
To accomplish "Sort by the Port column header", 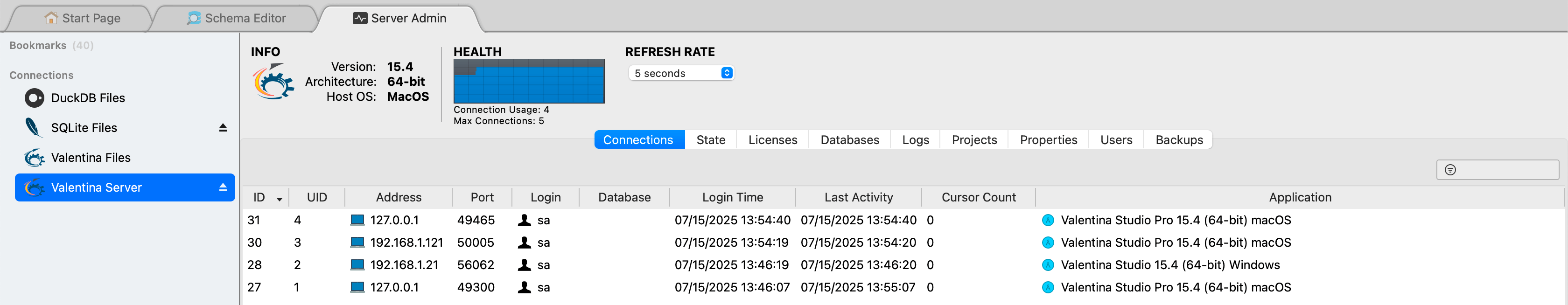I will tap(482, 197).
